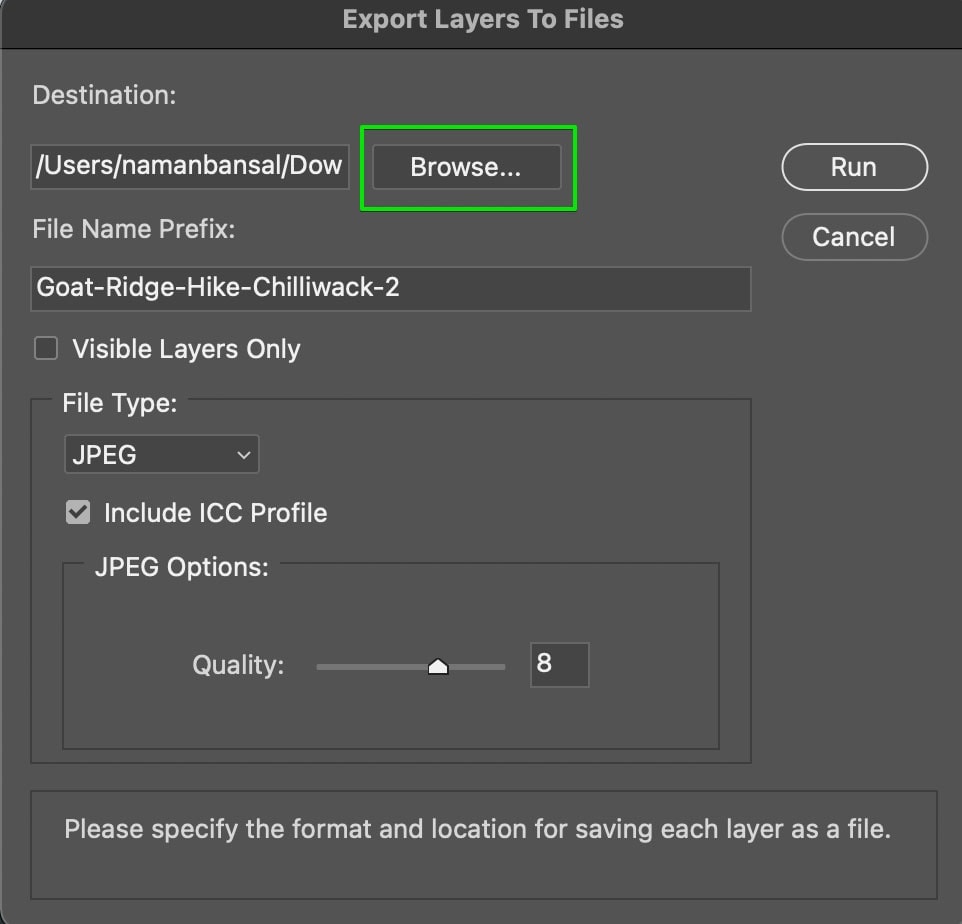Image resolution: width=962 pixels, height=924 pixels.
Task: Select the Quality value field showing 8
Action: click(x=560, y=664)
